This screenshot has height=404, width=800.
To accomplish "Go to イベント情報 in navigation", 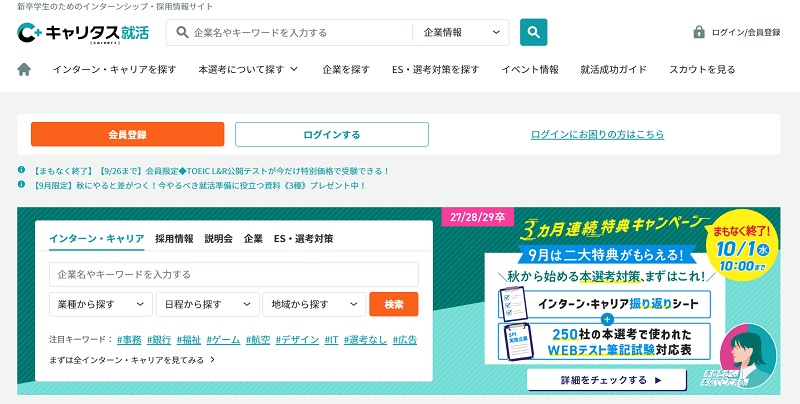I will click(x=530, y=69).
